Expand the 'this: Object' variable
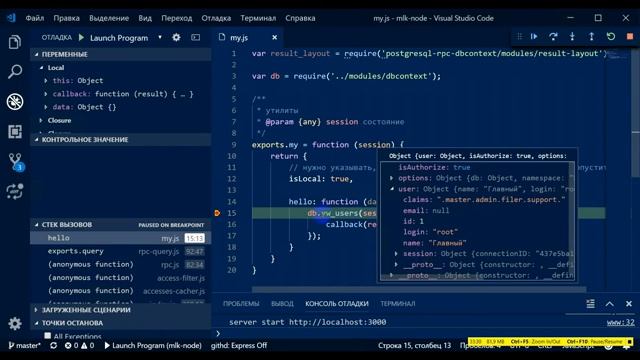The height and width of the screenshot is (360, 640). coord(46,81)
